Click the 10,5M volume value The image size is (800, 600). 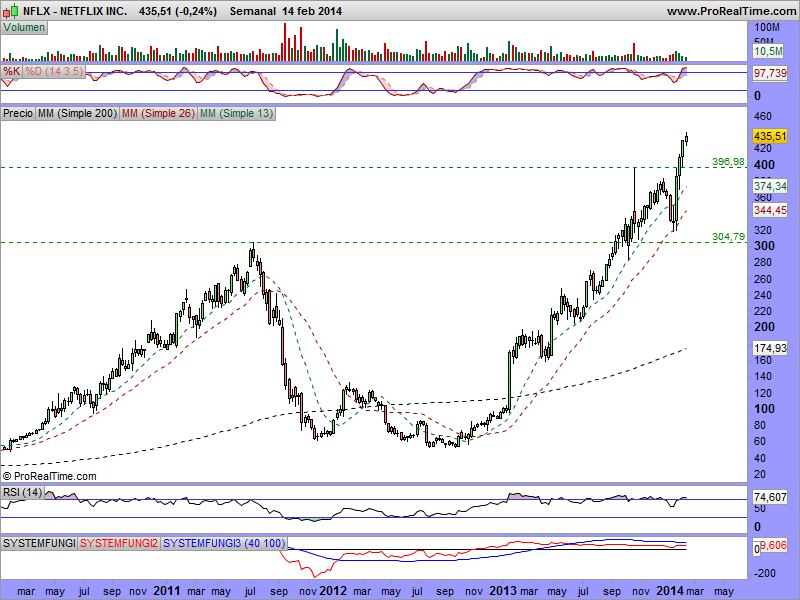click(x=768, y=51)
